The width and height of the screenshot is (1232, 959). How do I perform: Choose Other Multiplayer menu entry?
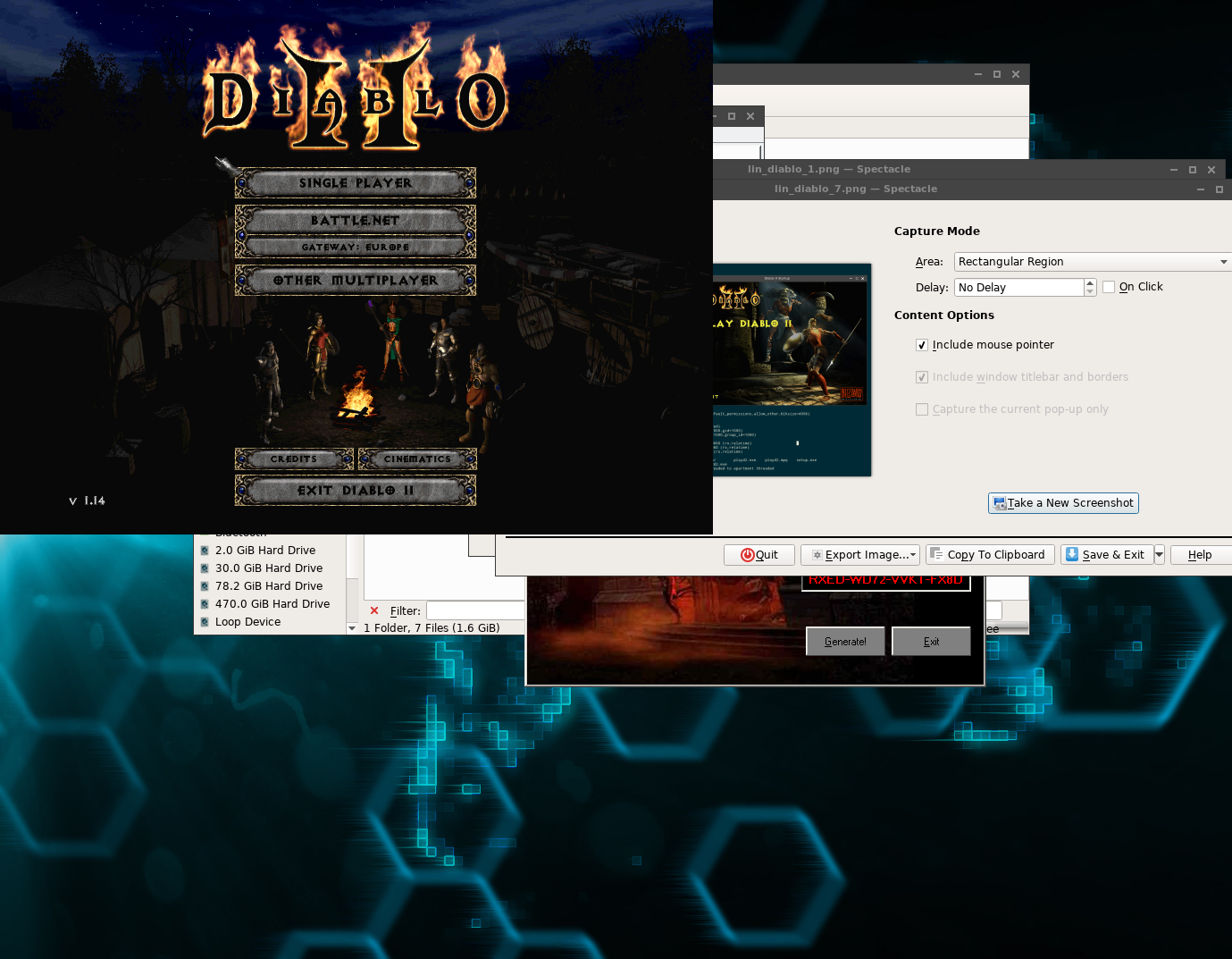(x=356, y=281)
